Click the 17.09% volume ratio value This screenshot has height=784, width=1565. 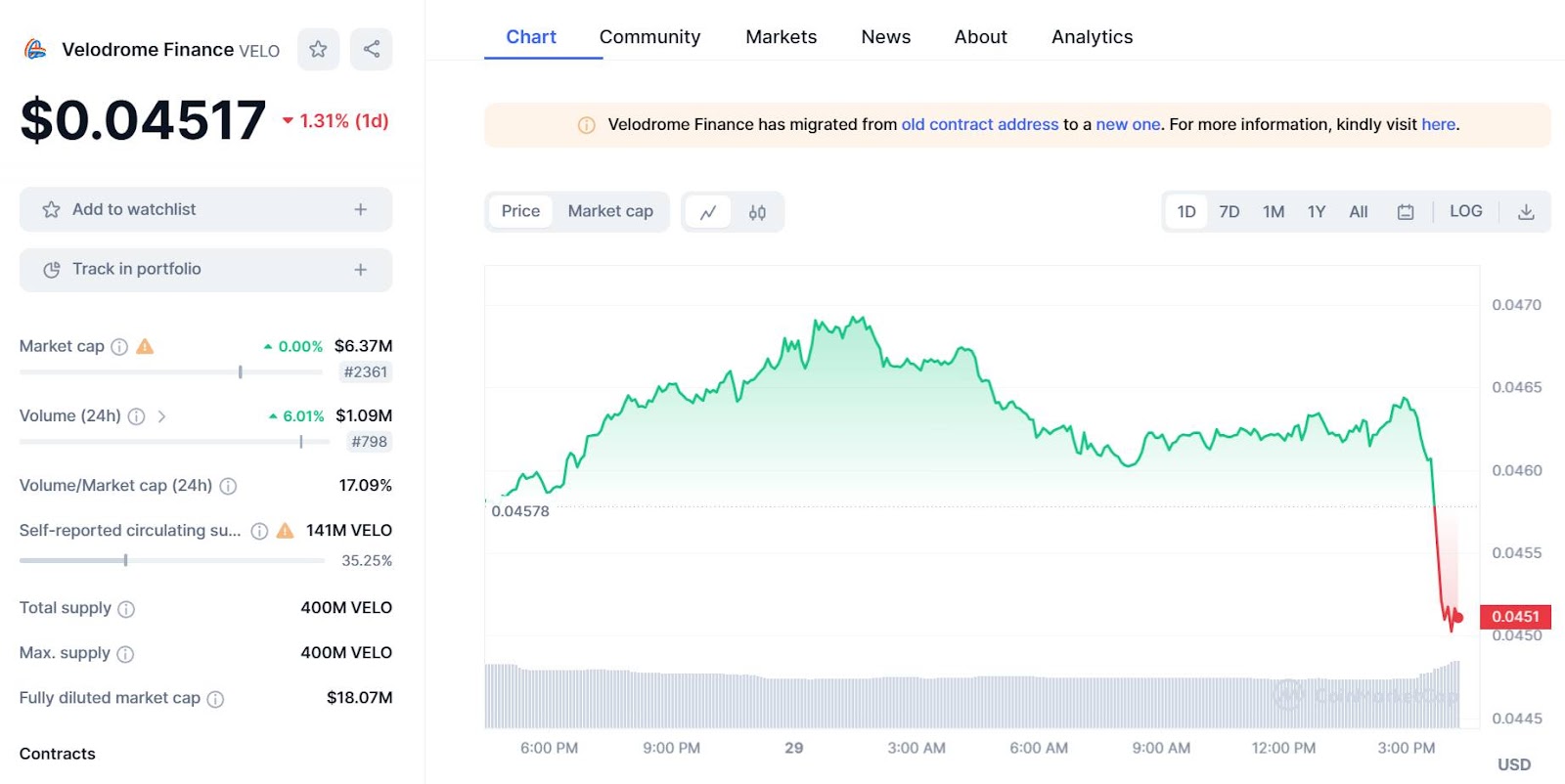(365, 486)
